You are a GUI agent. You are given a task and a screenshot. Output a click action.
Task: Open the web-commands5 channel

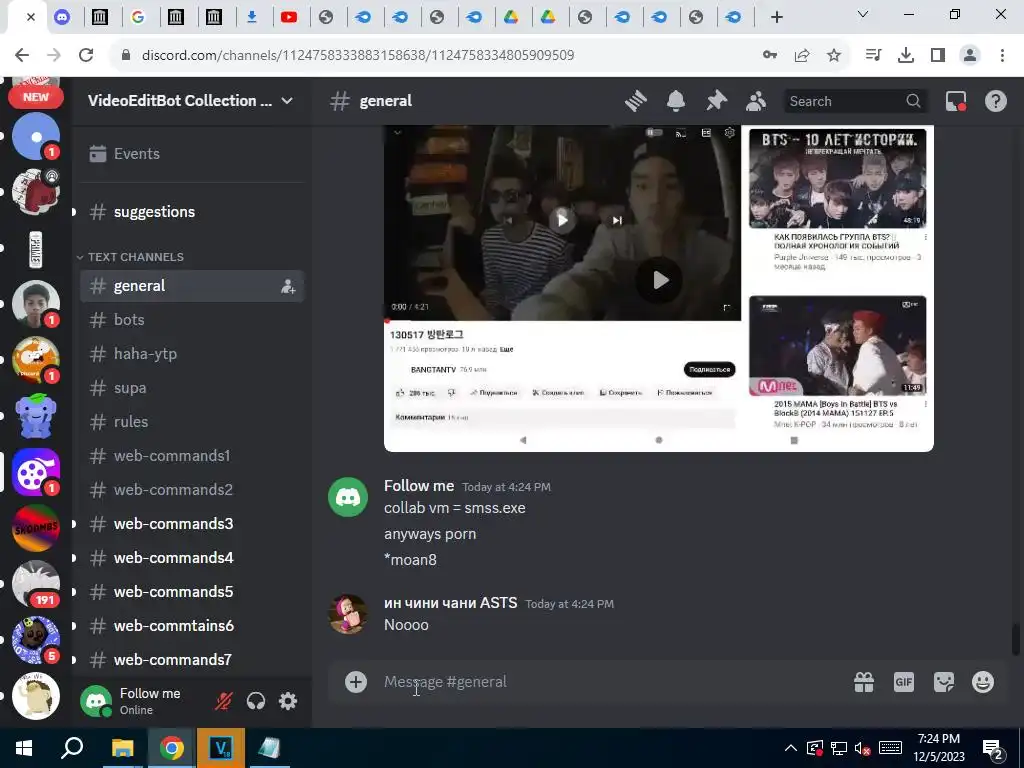click(x=191, y=592)
